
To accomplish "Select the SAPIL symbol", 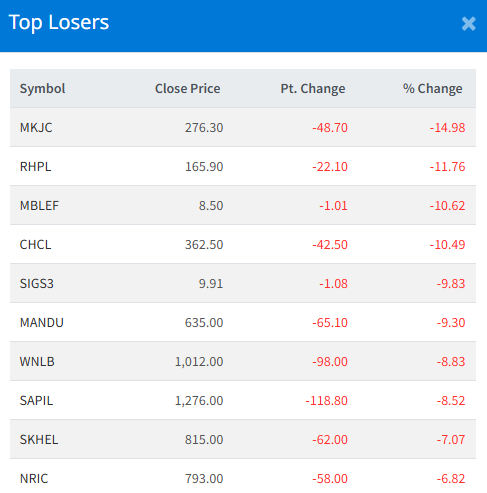I will point(36,401).
